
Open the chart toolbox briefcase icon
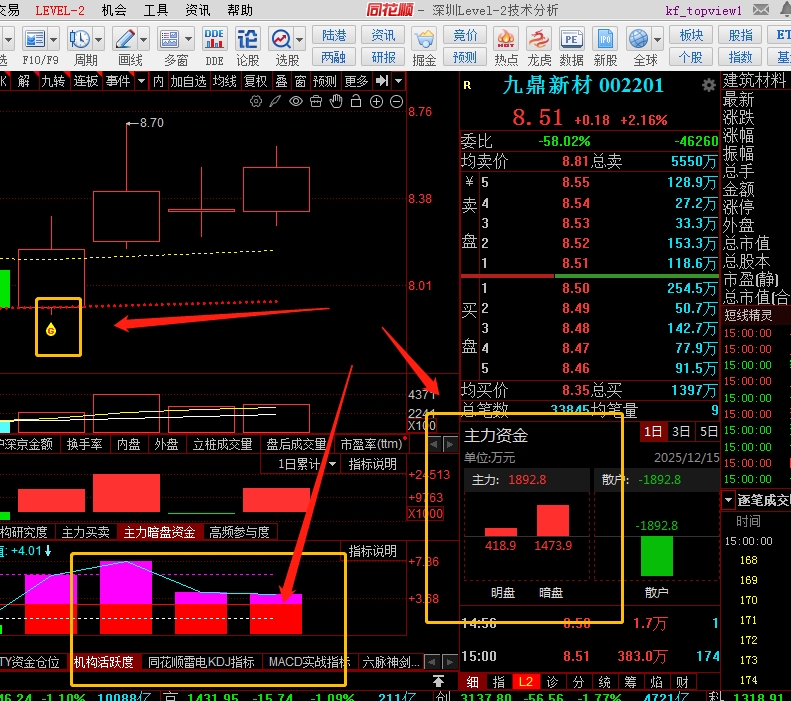[x=316, y=101]
